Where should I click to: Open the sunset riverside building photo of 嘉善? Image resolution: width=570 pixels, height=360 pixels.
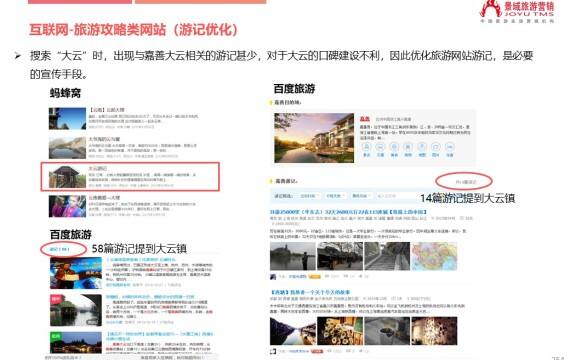click(314, 138)
